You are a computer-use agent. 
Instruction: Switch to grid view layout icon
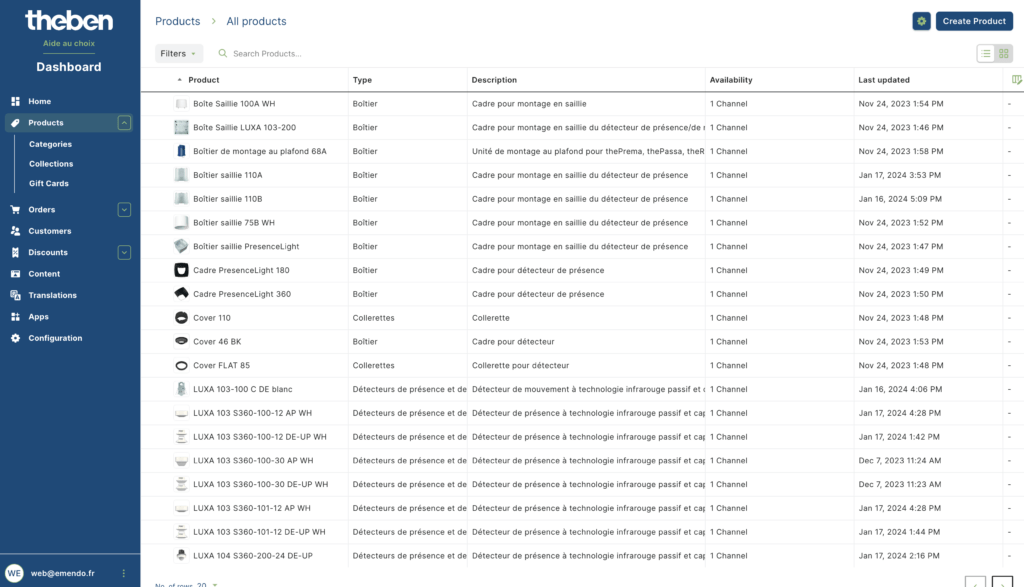(x=1004, y=54)
